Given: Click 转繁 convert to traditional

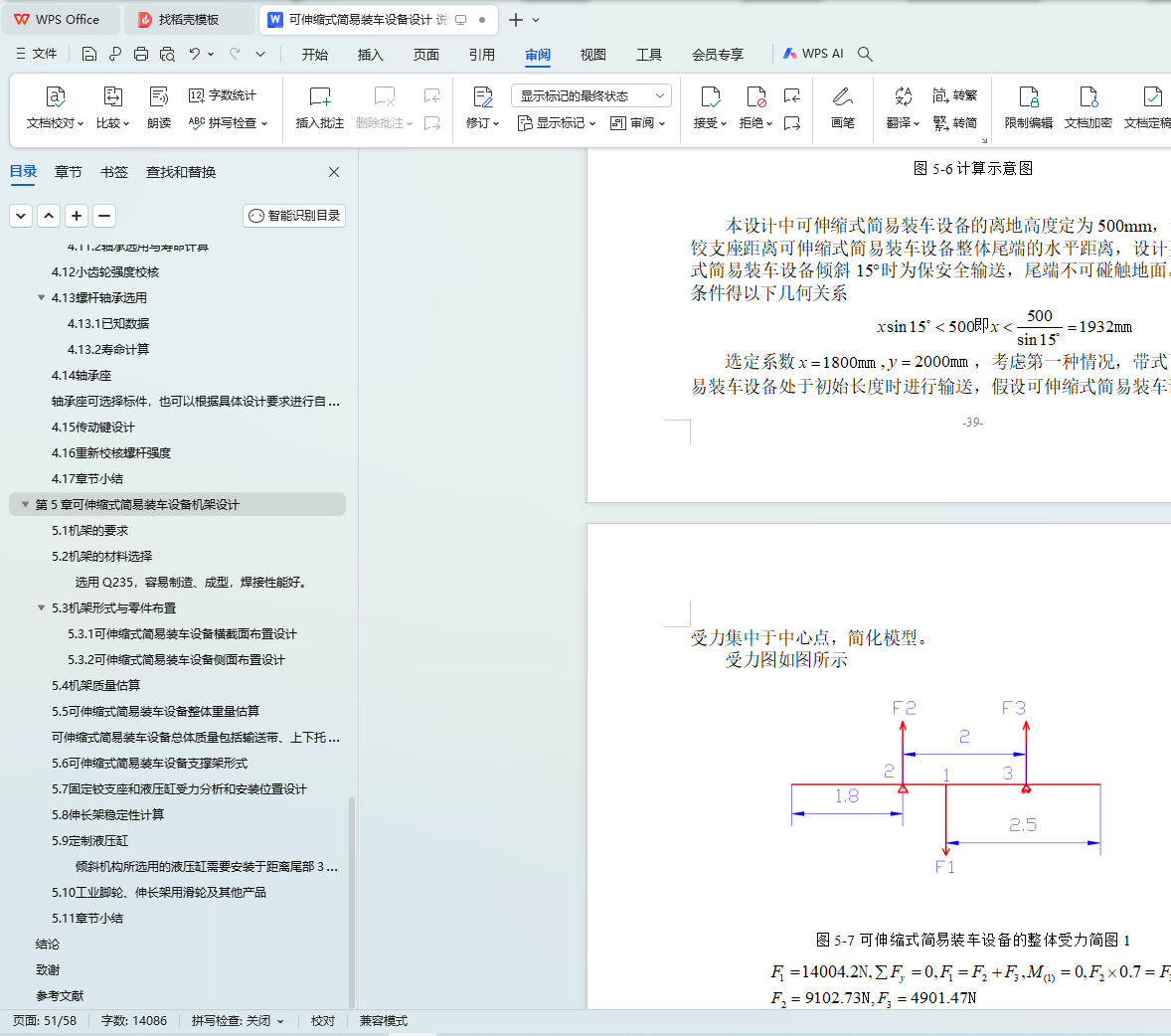Looking at the screenshot, I should [x=955, y=95].
